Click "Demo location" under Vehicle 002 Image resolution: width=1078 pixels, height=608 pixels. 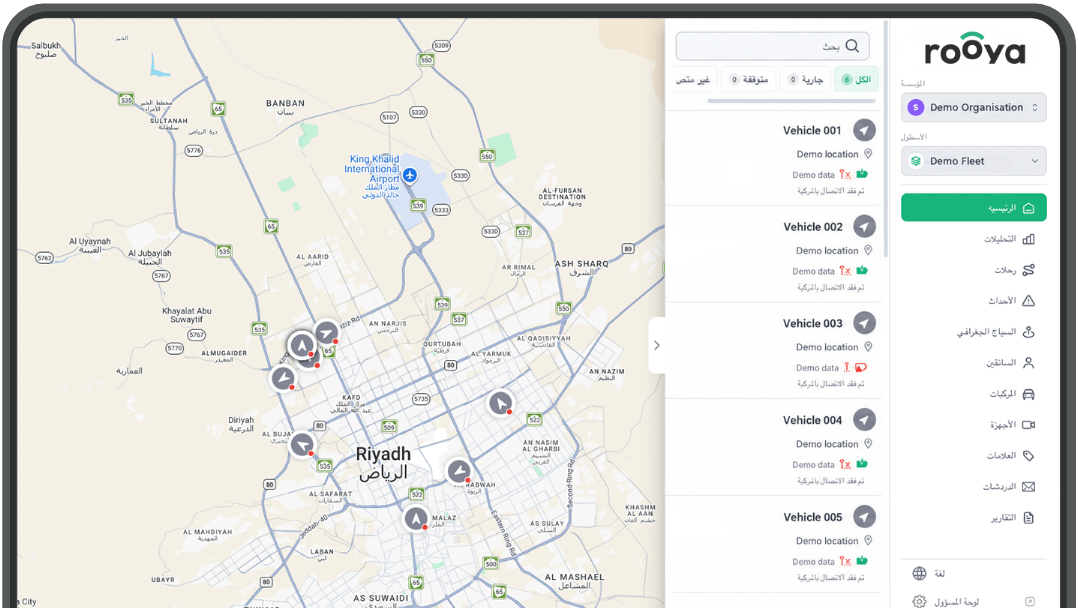[x=827, y=251]
